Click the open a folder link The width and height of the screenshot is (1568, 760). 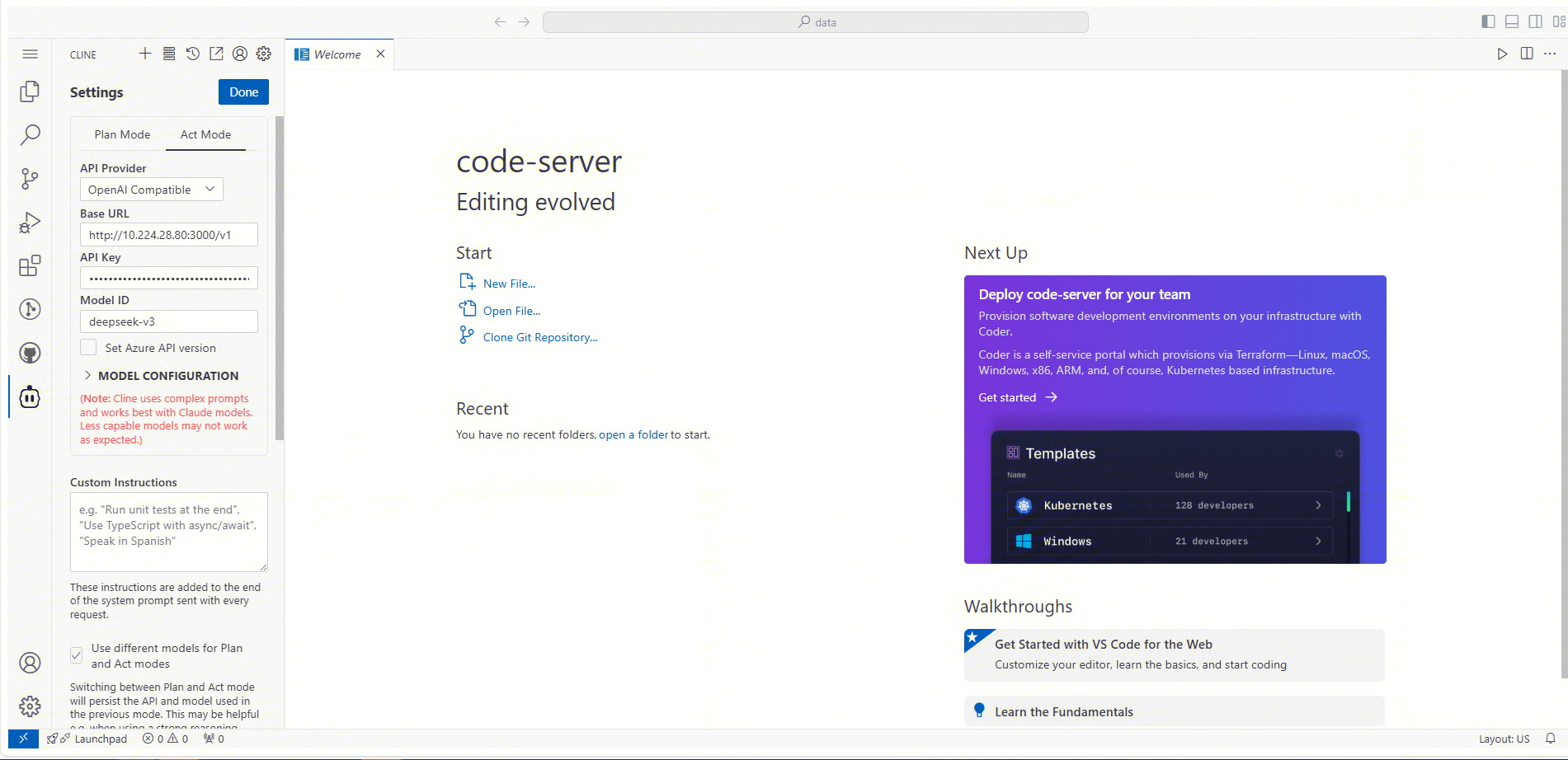coord(633,434)
